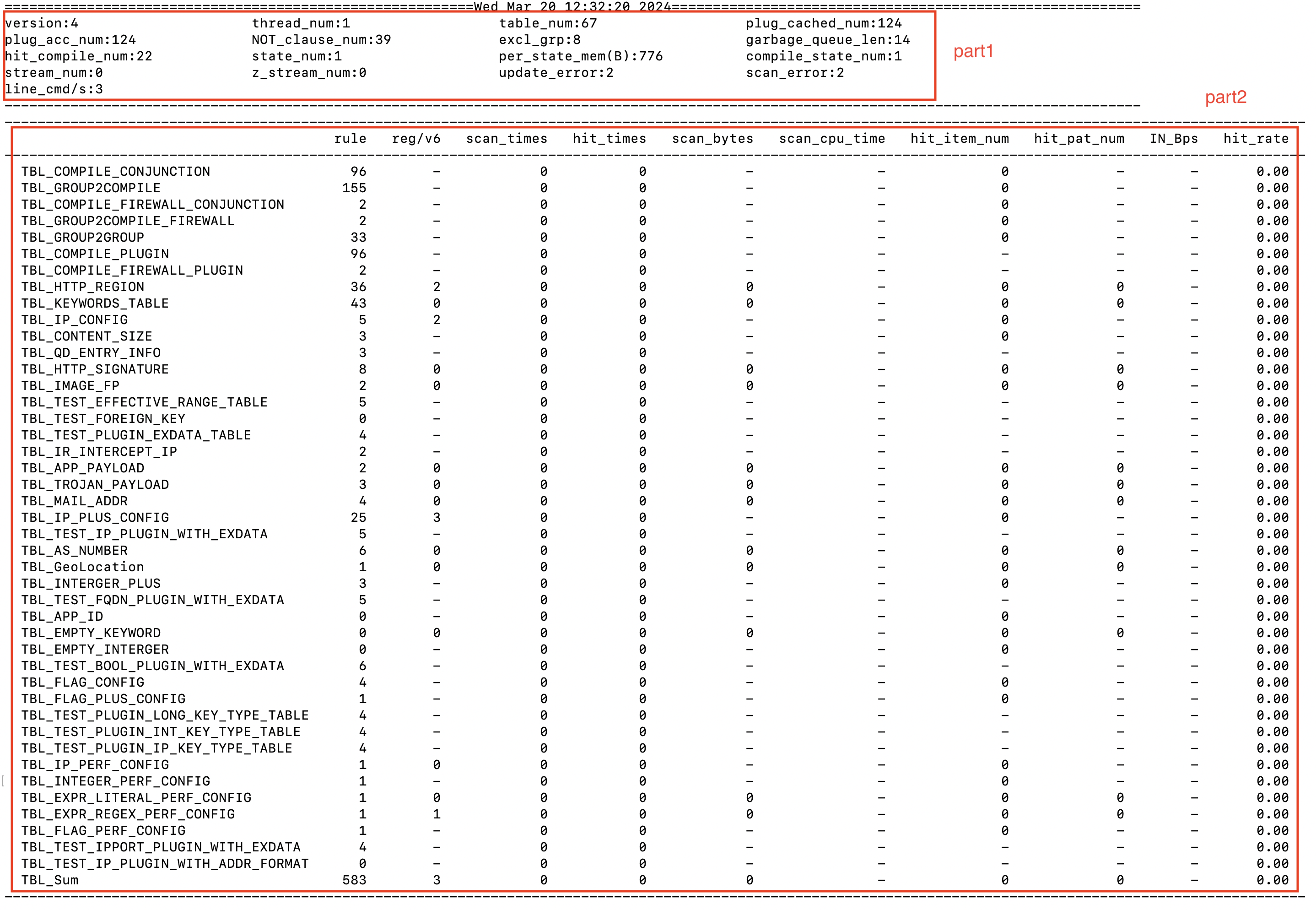Click the TBL_GeoLocation row name
The width and height of the screenshot is (1316, 910).
[x=83, y=567]
